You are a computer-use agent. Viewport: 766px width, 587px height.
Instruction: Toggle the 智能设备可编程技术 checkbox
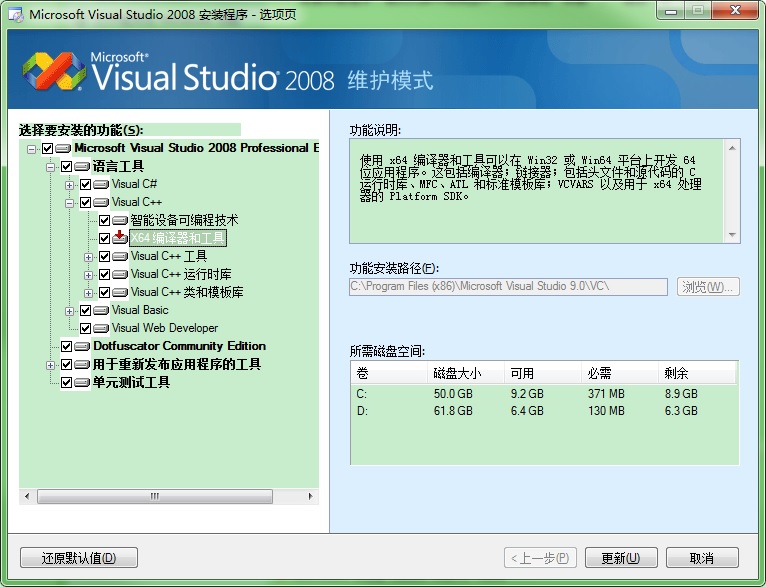pyautogui.click(x=104, y=221)
